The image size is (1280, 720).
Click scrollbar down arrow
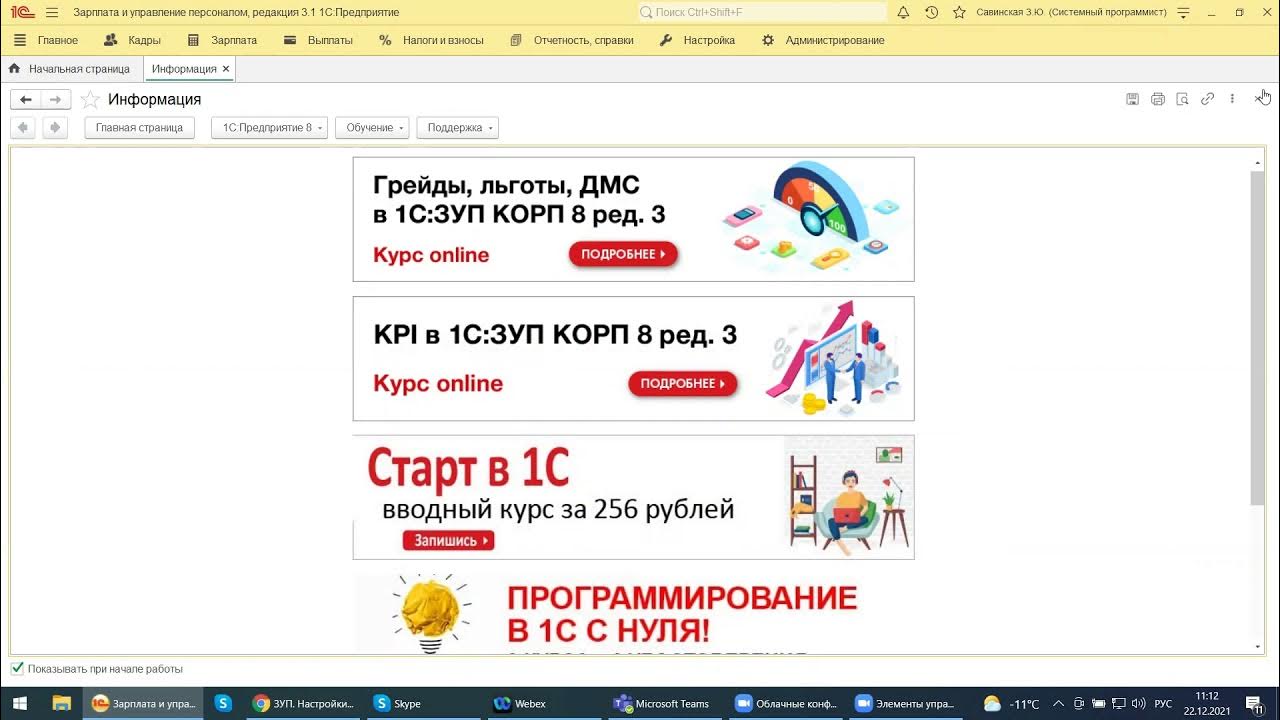tap(1257, 647)
